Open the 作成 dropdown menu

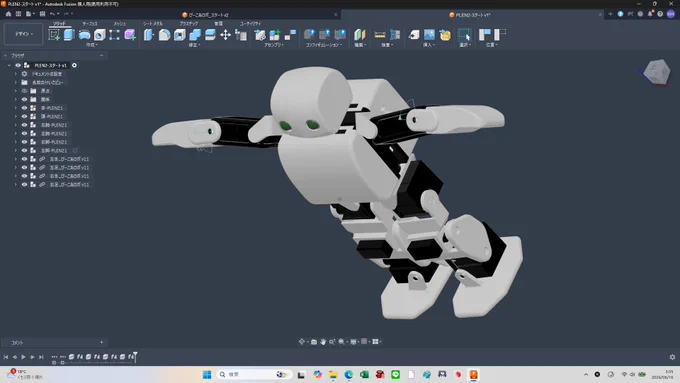point(92,45)
